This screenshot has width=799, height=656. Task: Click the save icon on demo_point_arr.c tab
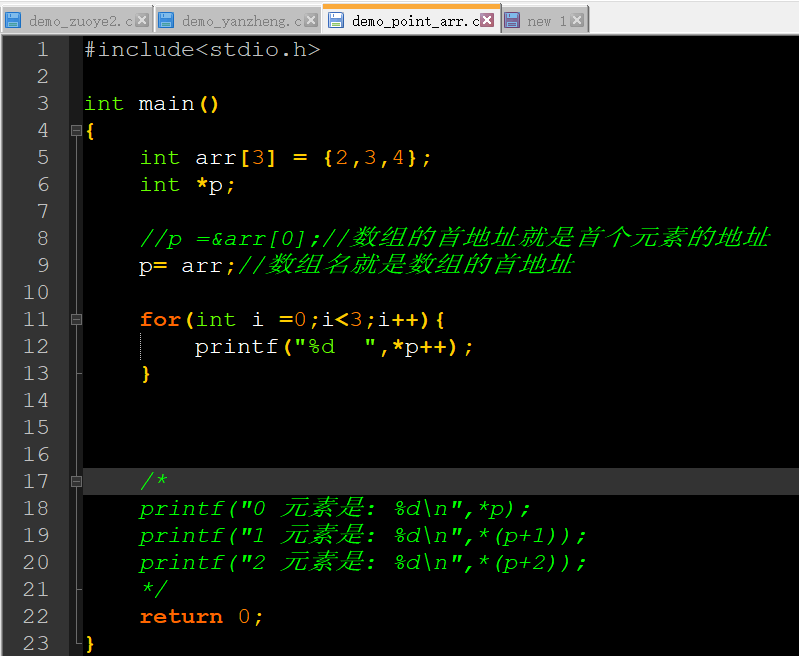click(x=335, y=20)
